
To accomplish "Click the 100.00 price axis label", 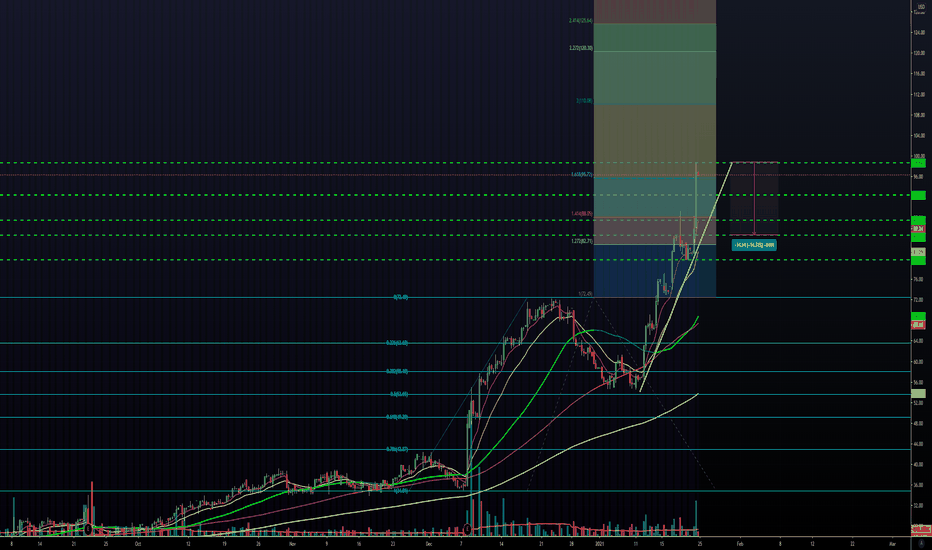I will point(918,156).
